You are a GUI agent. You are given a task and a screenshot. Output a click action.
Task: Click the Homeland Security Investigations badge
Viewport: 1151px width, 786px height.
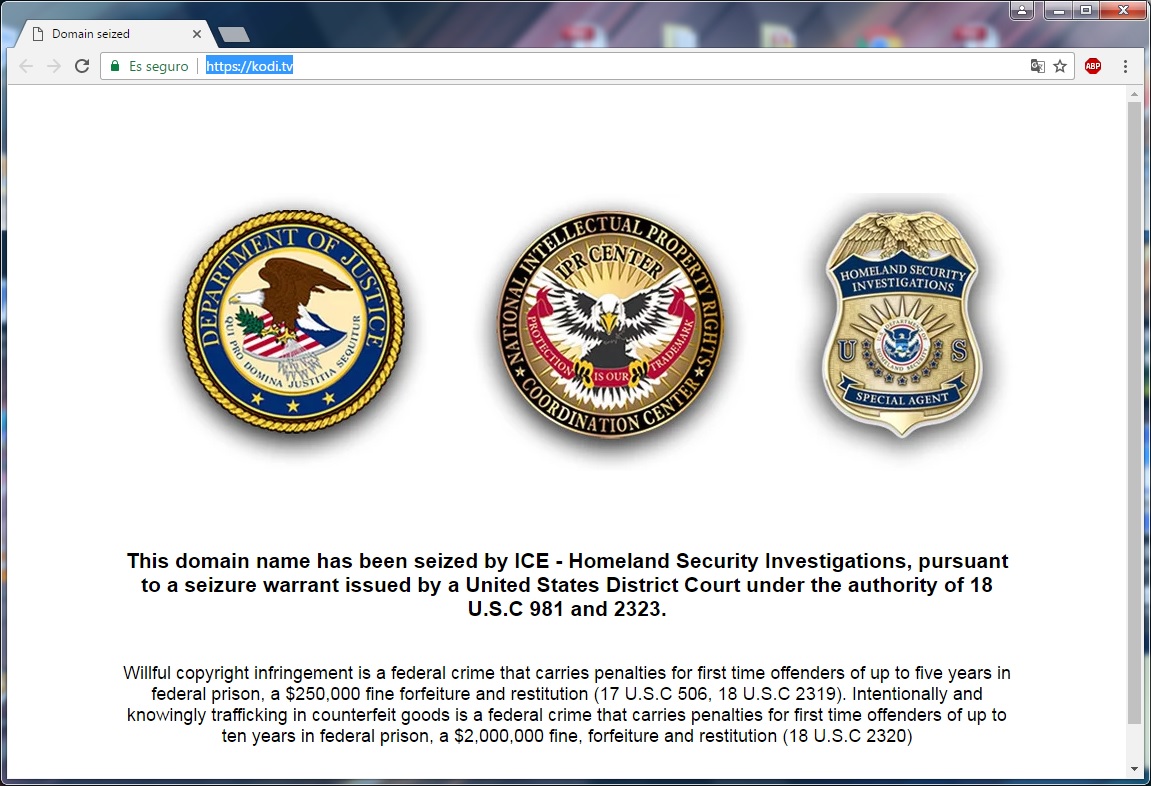click(902, 324)
